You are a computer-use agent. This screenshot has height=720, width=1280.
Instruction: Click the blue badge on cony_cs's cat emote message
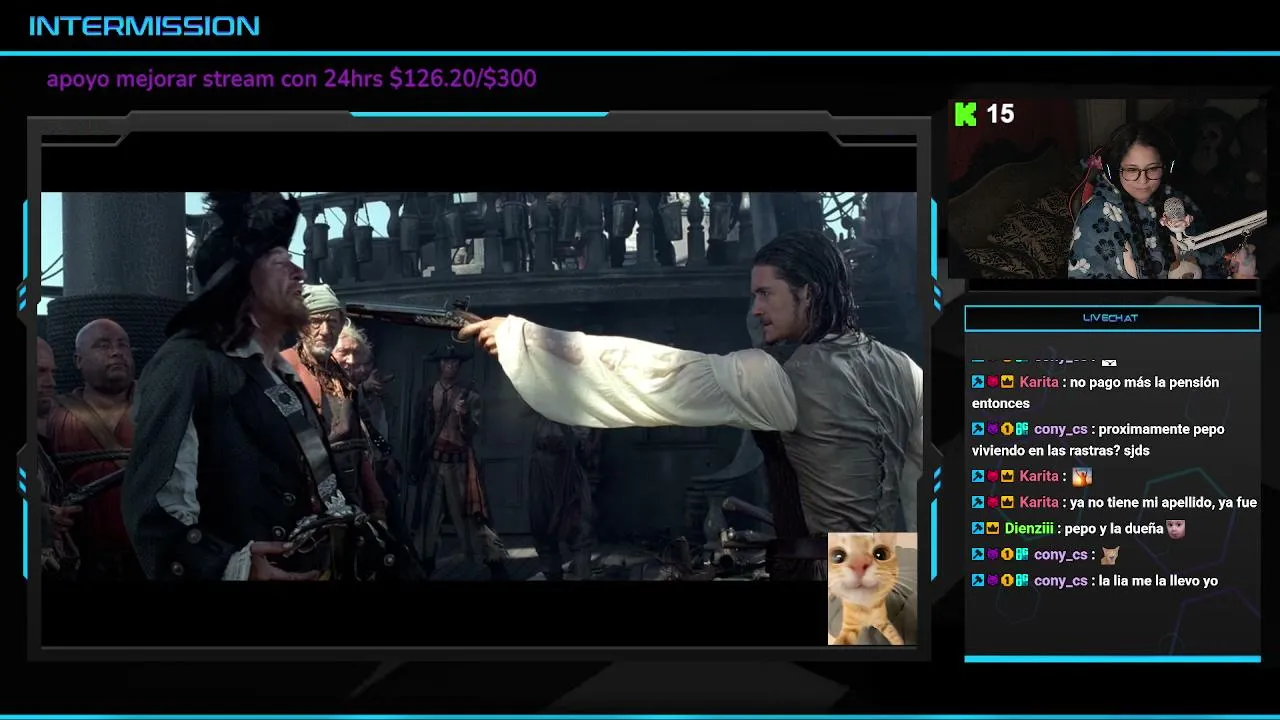point(978,554)
